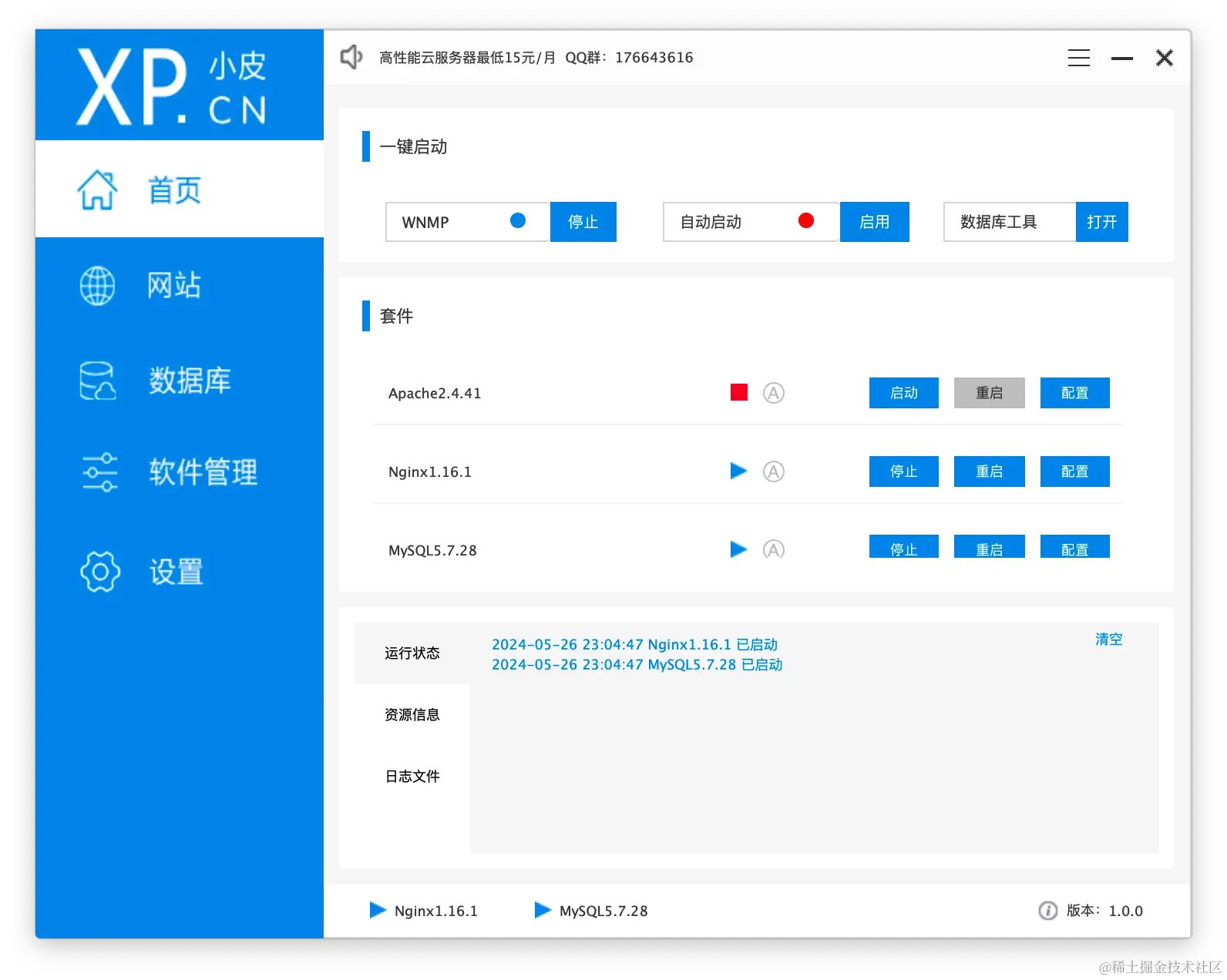Click the cloud server announcement text
This screenshot has width=1227, height=980.
coord(536,58)
